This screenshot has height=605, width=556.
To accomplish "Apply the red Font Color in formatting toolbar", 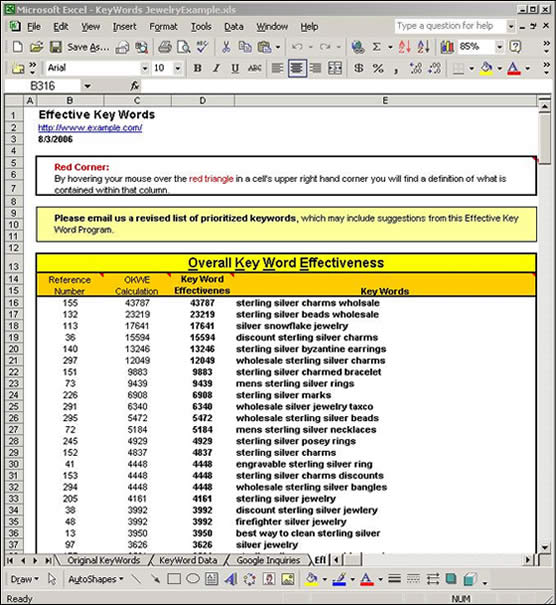I will pos(514,68).
